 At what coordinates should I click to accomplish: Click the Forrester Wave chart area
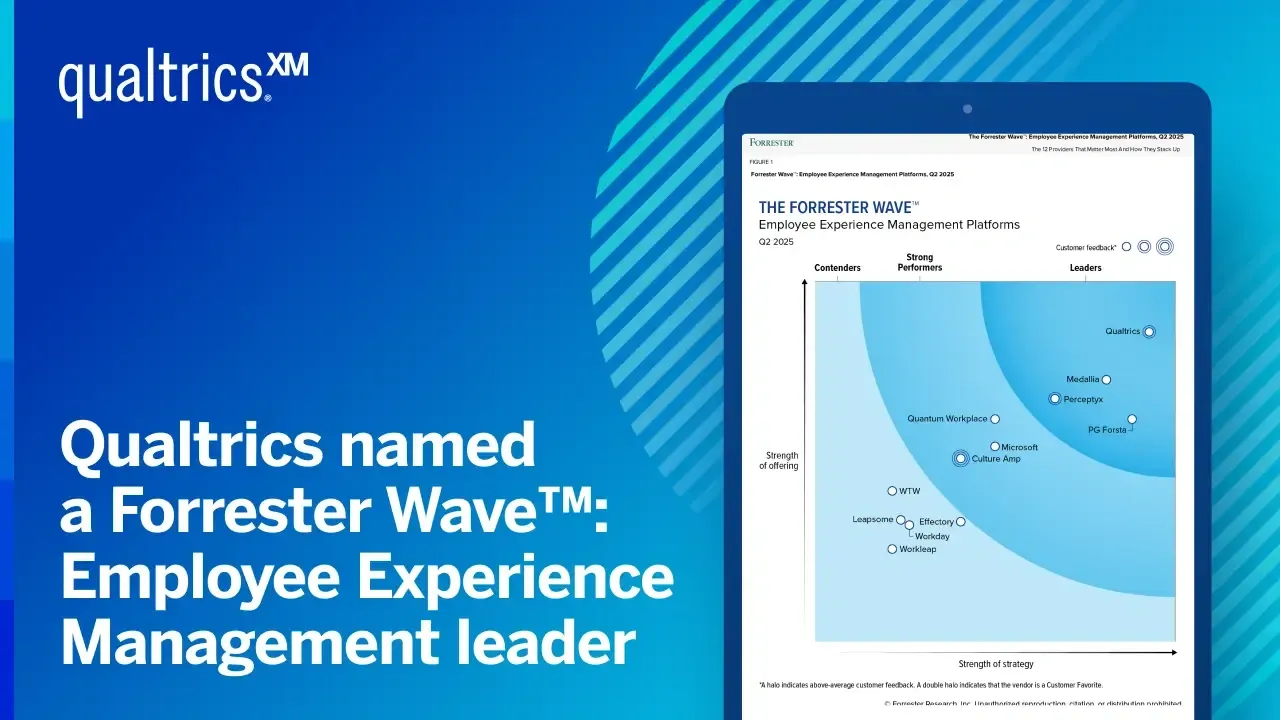coord(995,461)
